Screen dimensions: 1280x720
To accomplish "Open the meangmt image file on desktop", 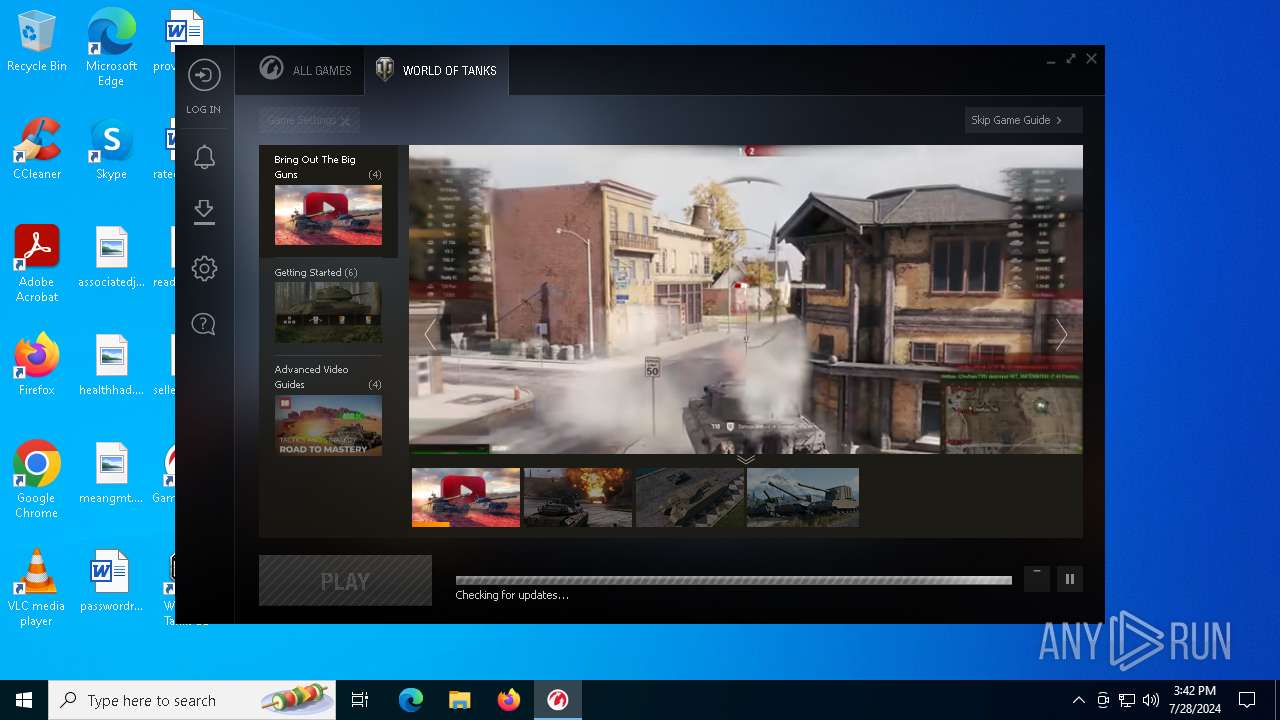I will [111, 473].
